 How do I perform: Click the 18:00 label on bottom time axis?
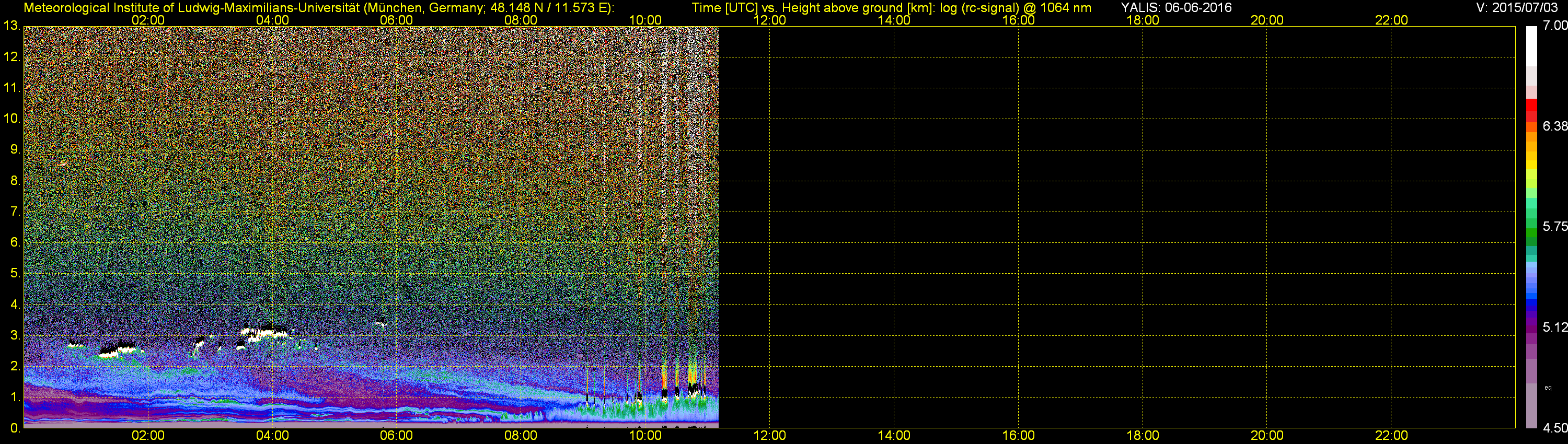pyautogui.click(x=1143, y=436)
